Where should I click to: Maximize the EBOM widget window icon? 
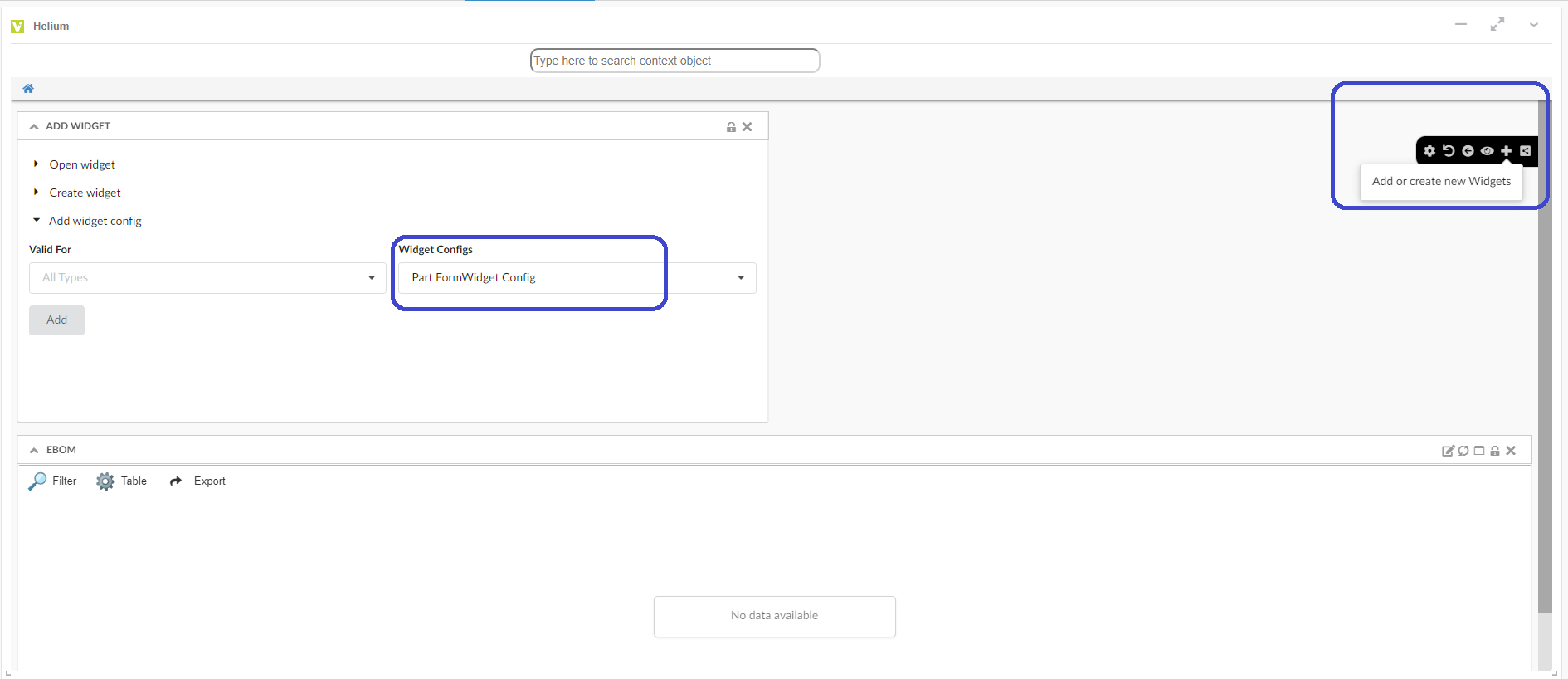tap(1479, 451)
